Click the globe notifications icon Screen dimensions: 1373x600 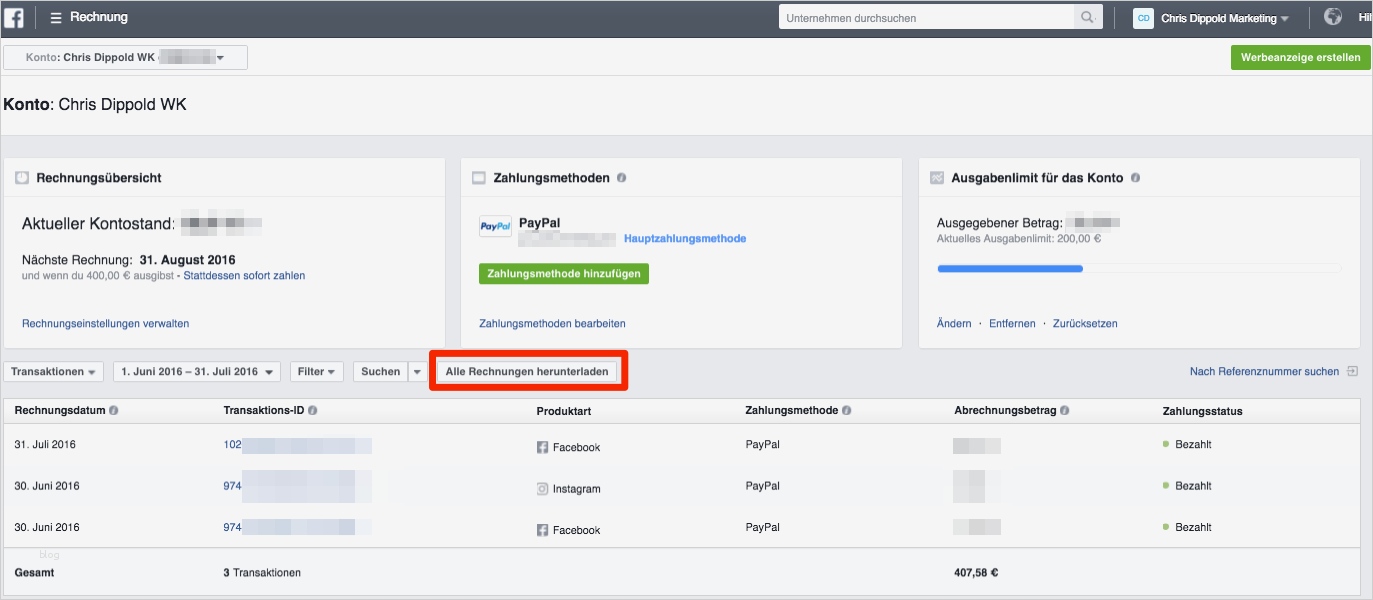(x=1332, y=17)
